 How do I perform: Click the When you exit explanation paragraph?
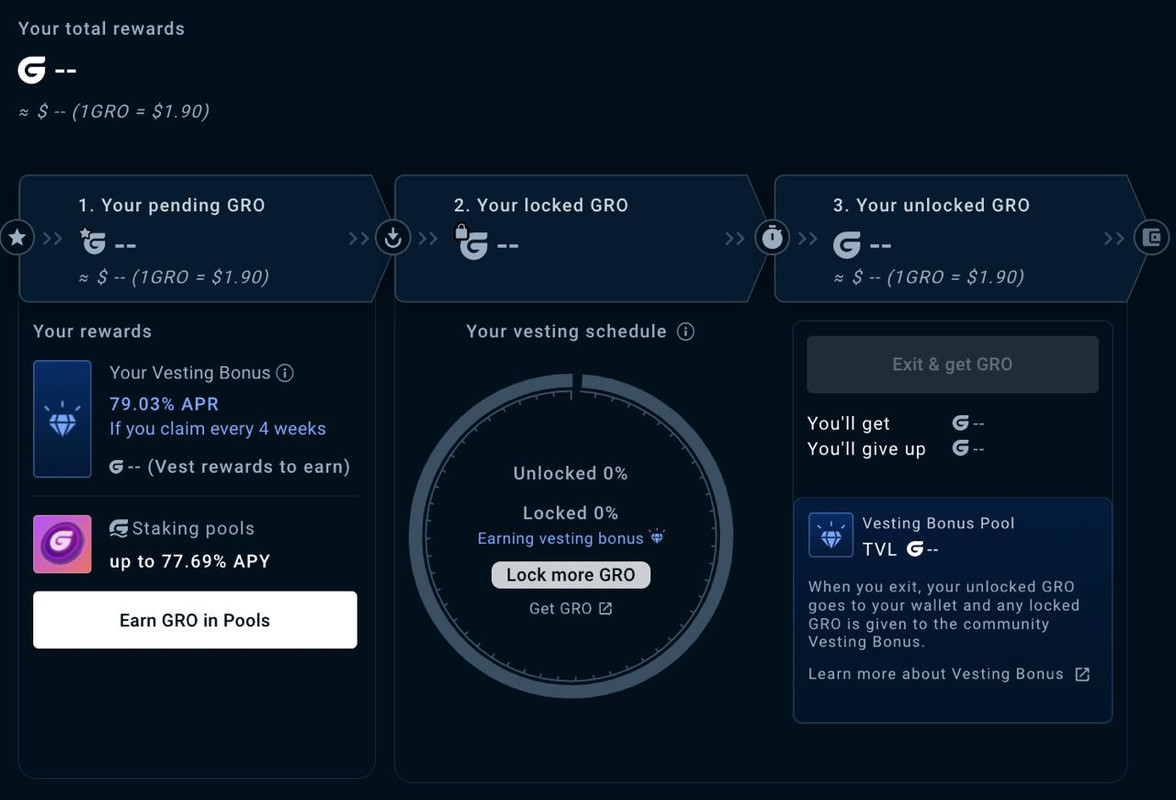click(x=944, y=614)
